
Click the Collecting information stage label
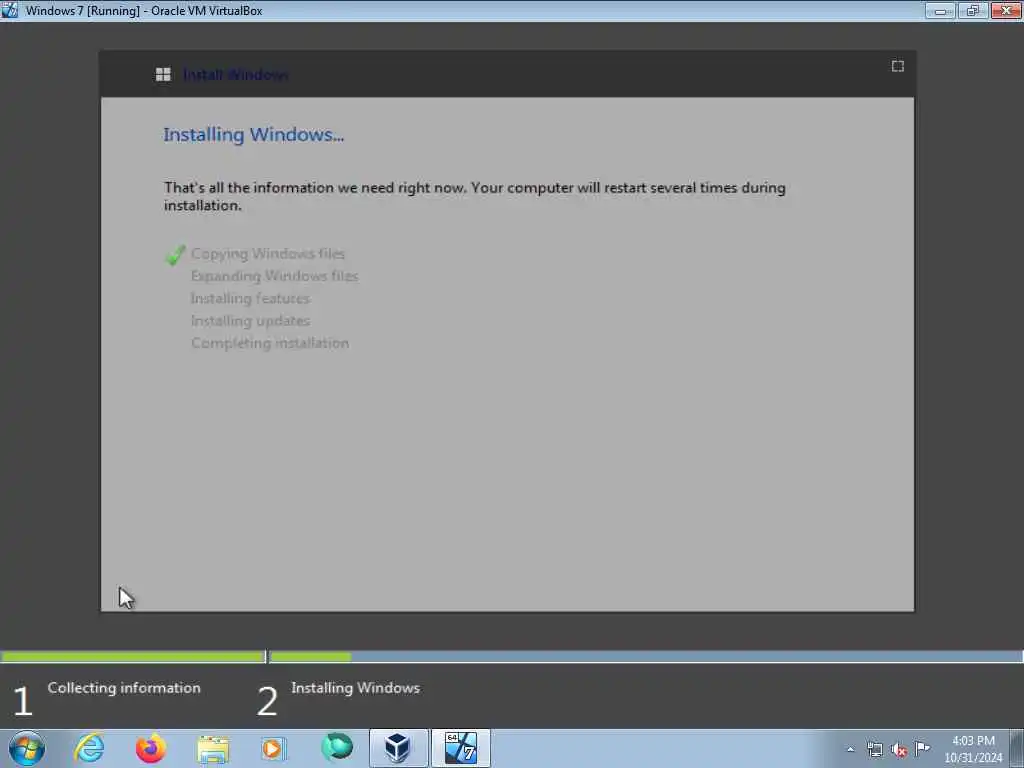pos(124,688)
